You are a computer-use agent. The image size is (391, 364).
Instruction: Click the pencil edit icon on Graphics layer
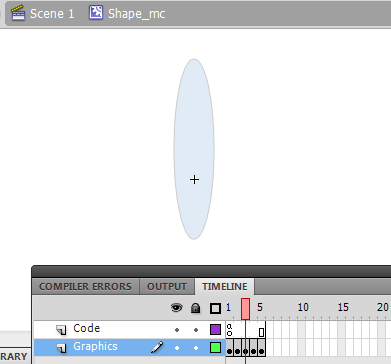pyautogui.click(x=157, y=347)
